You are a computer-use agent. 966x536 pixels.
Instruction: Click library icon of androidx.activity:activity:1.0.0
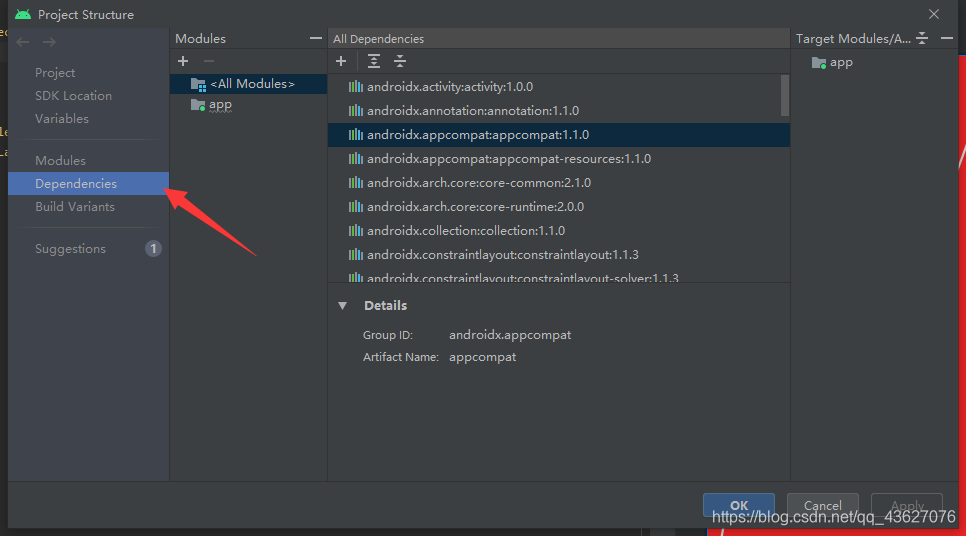tap(355, 87)
